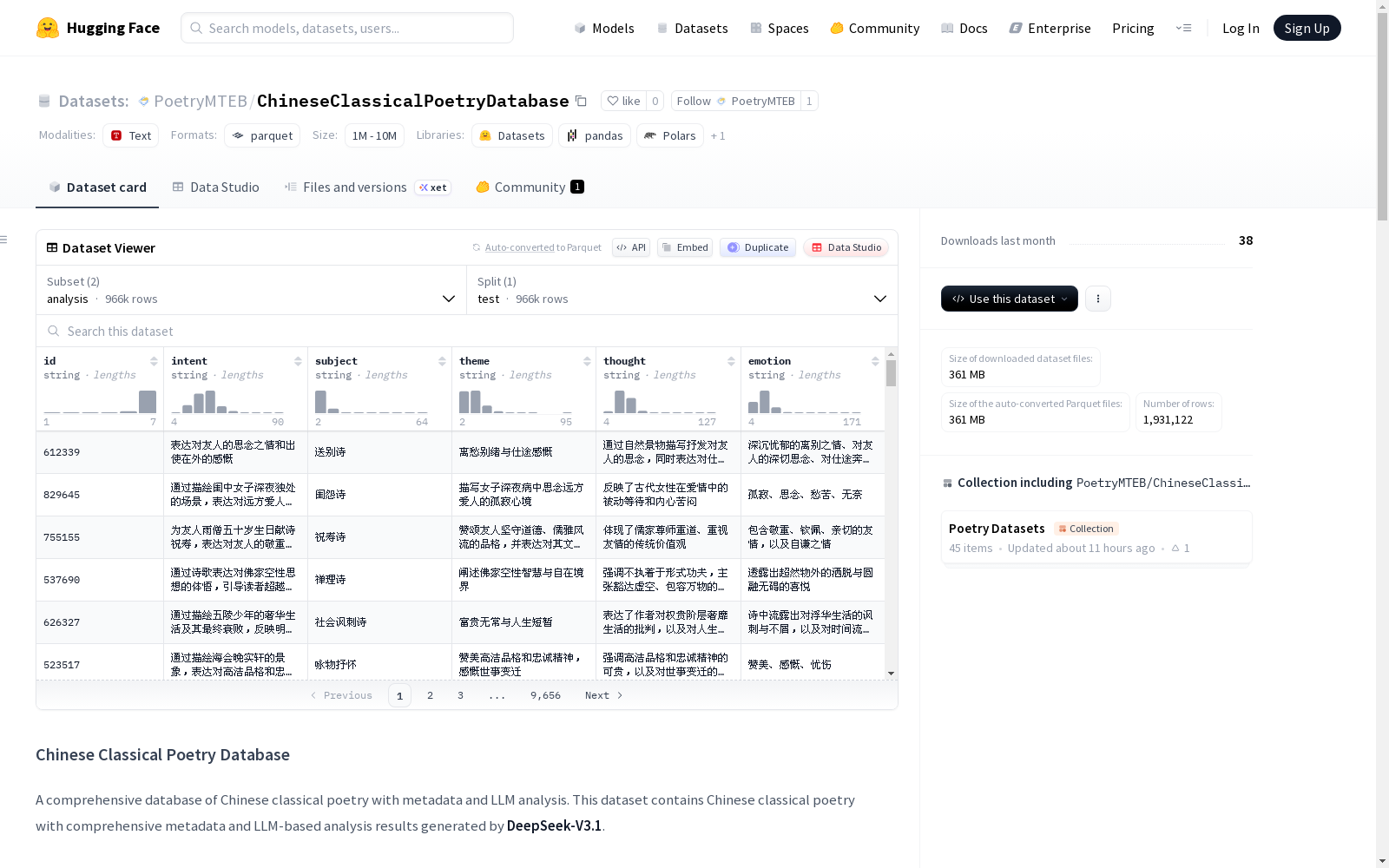
Task: Go to Datasets in the top navigation
Action: coord(692,28)
